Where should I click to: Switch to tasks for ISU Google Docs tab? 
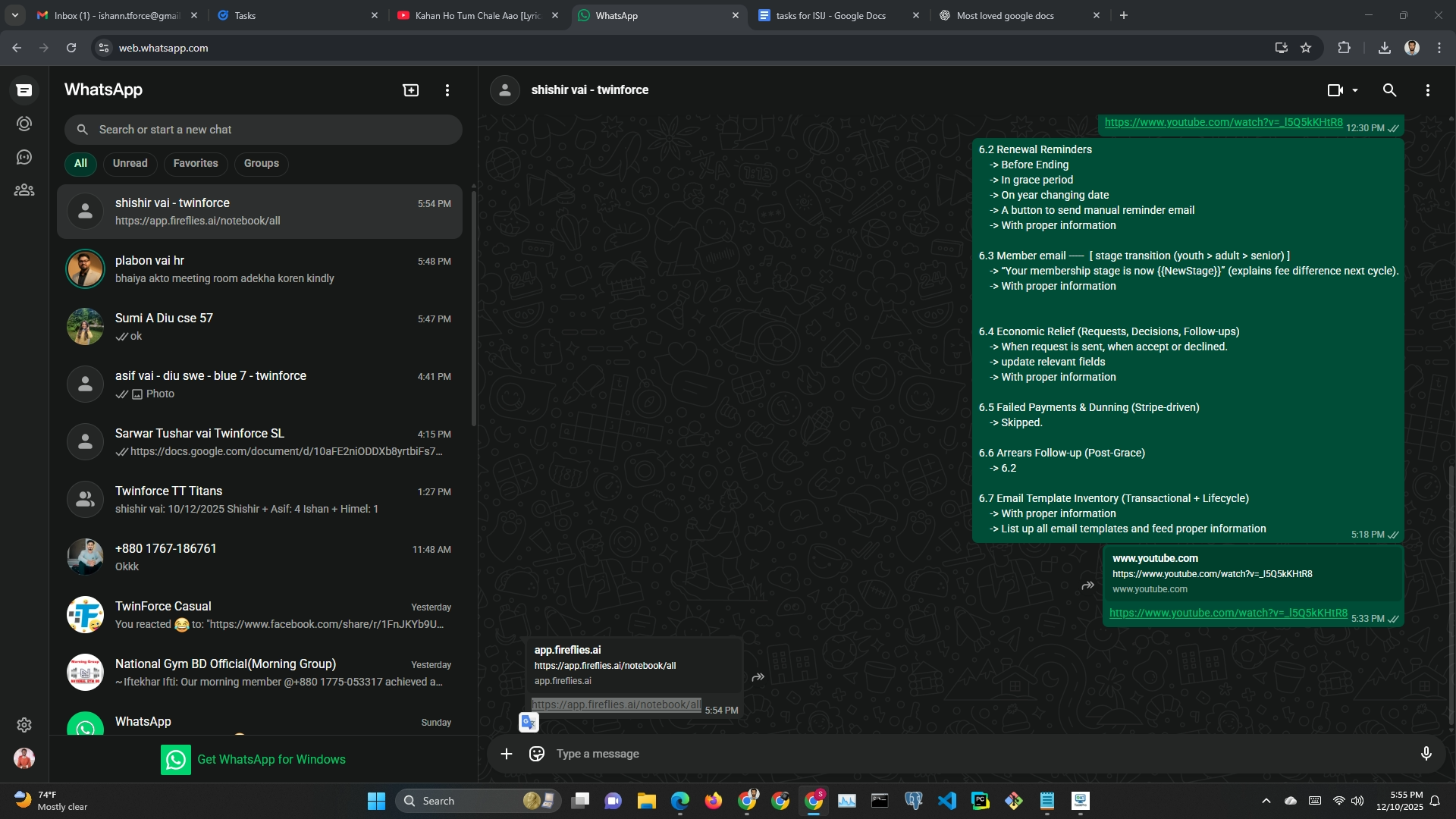pyautogui.click(x=830, y=15)
